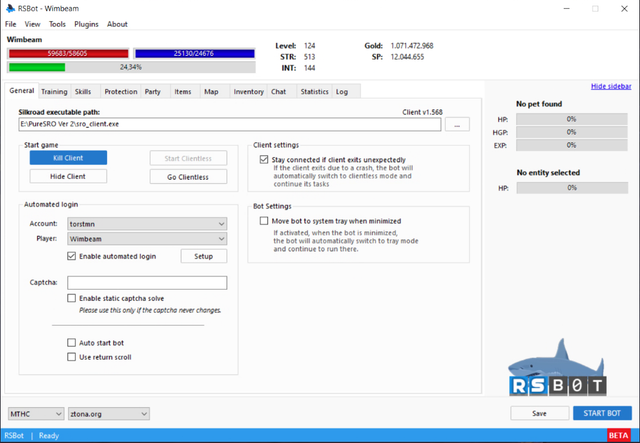640x443 pixels.
Task: Open the View menu
Action: pyautogui.click(x=32, y=24)
